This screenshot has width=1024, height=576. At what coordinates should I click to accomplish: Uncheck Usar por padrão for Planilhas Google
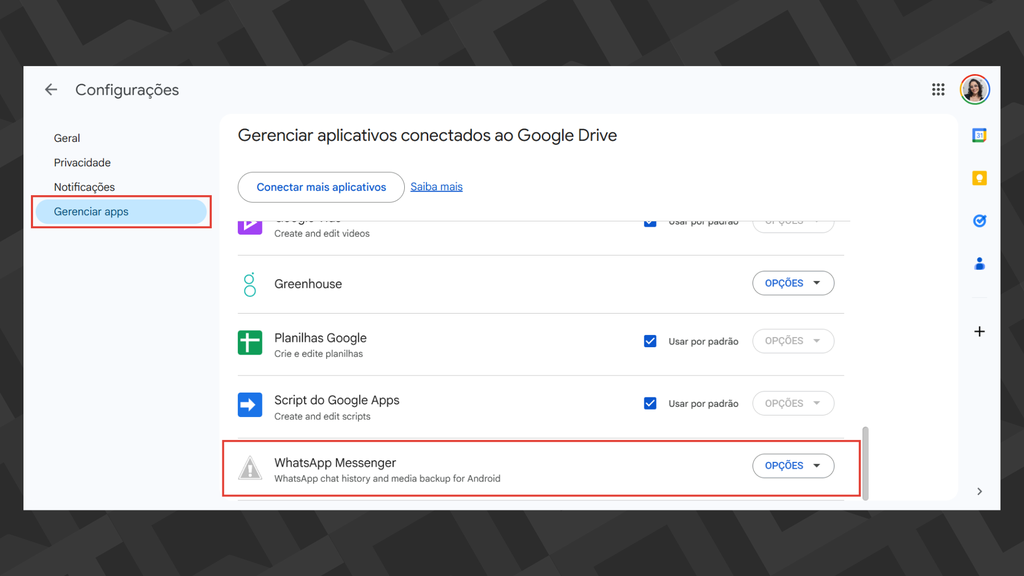pos(650,341)
